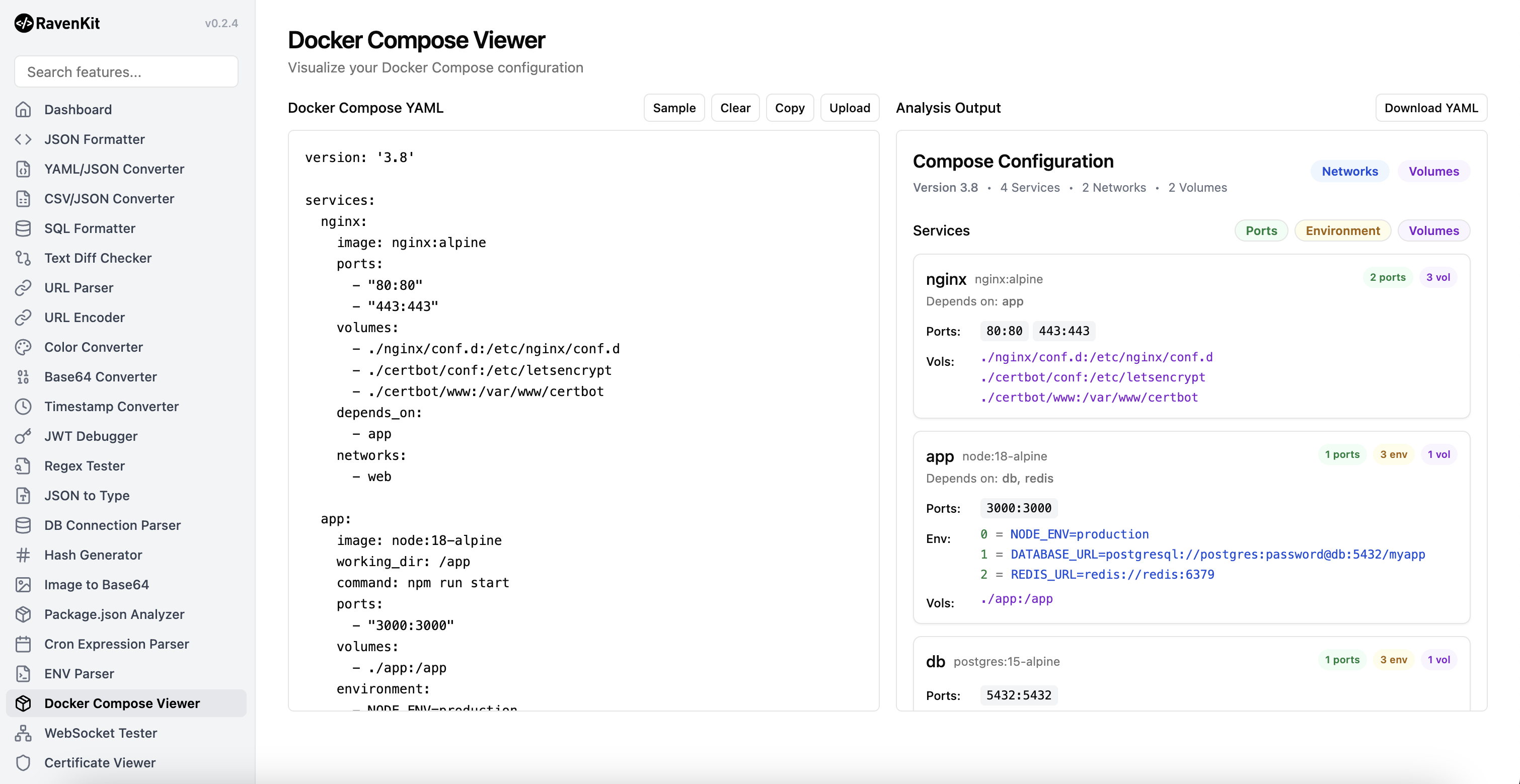This screenshot has height=784, width=1520.
Task: Click the Dashboard home icon
Action: (x=23, y=110)
